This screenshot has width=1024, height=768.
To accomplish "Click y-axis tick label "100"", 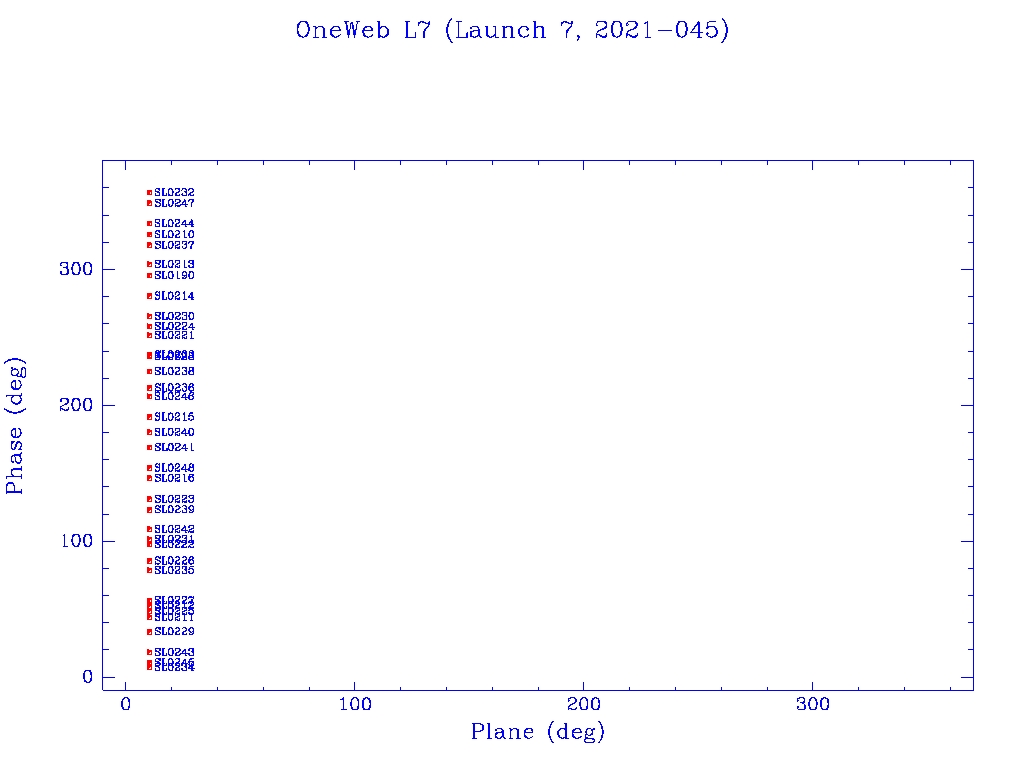I will 76,541.
